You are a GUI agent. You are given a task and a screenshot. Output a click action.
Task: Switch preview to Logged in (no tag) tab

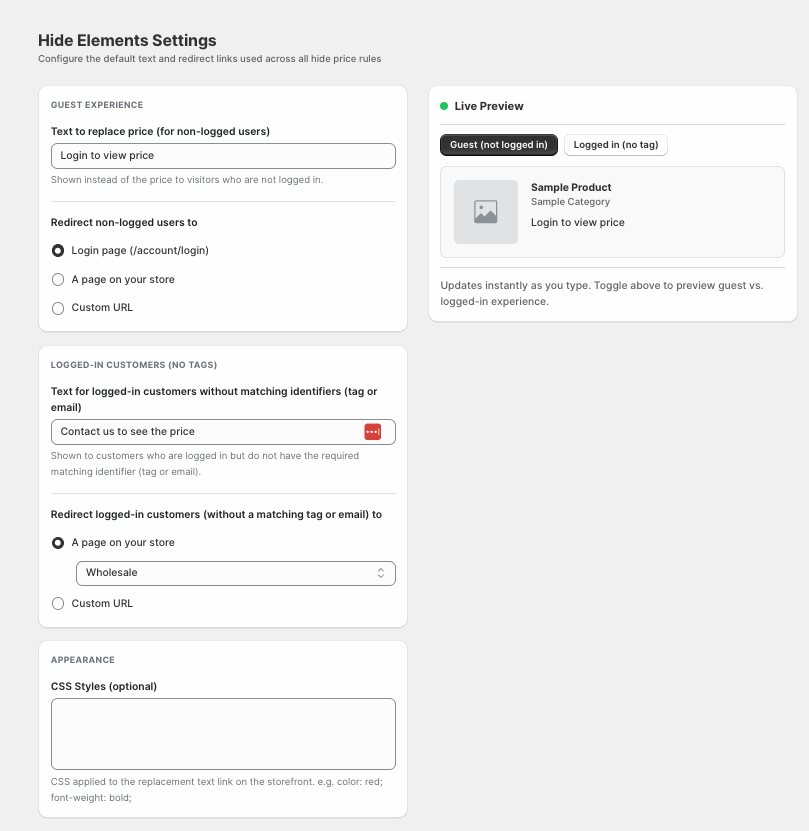[615, 145]
